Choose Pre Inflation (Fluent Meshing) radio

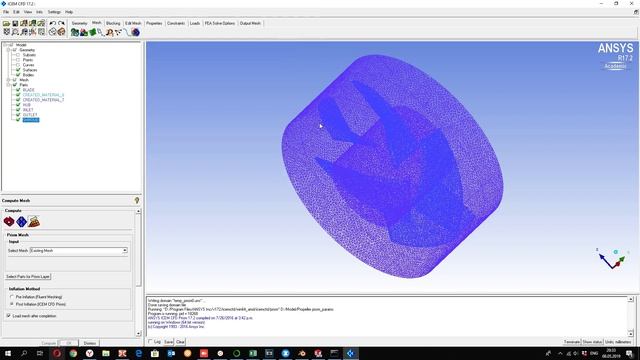[12, 297]
